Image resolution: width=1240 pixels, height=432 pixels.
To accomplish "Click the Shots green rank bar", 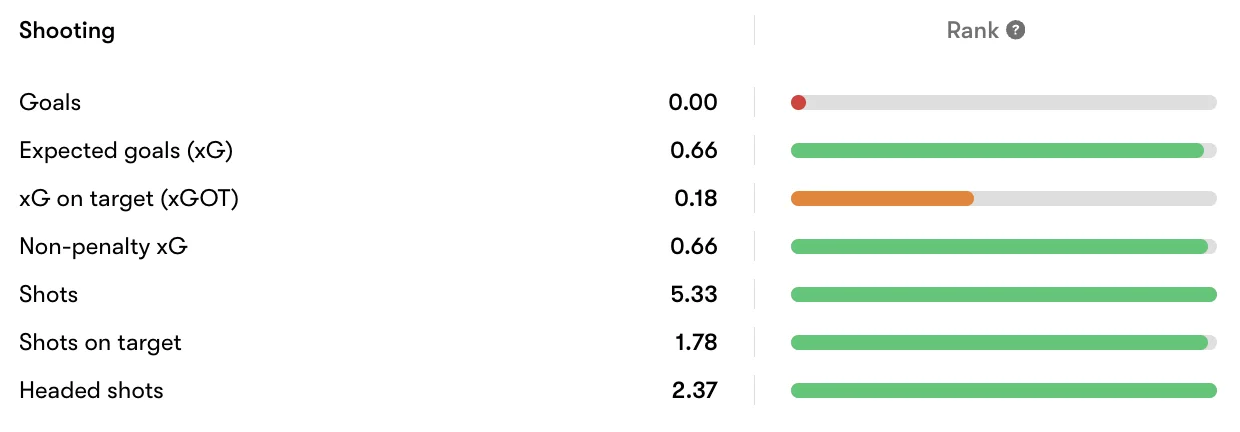I will (1003, 294).
